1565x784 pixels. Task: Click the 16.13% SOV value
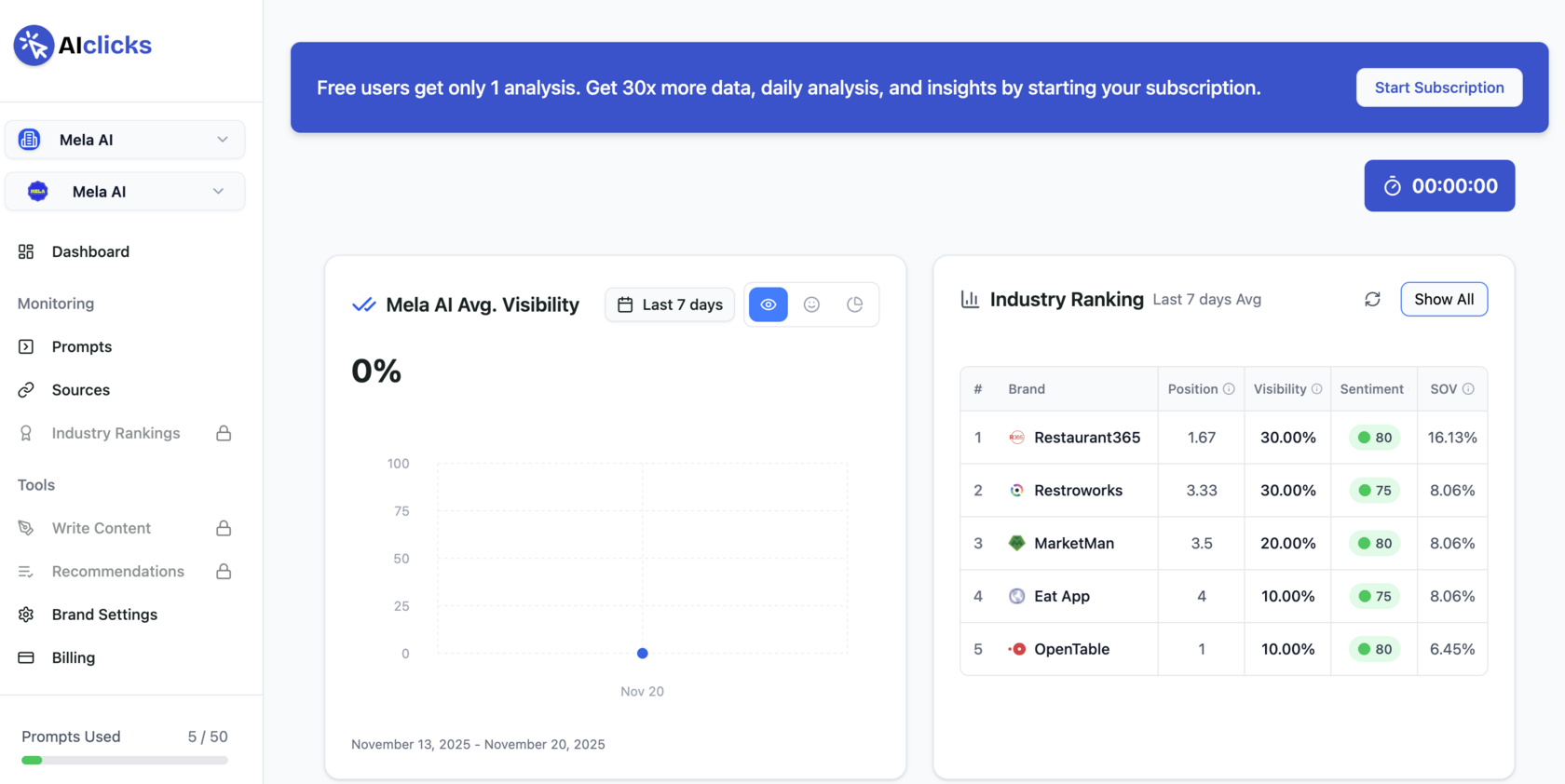pyautogui.click(x=1452, y=438)
